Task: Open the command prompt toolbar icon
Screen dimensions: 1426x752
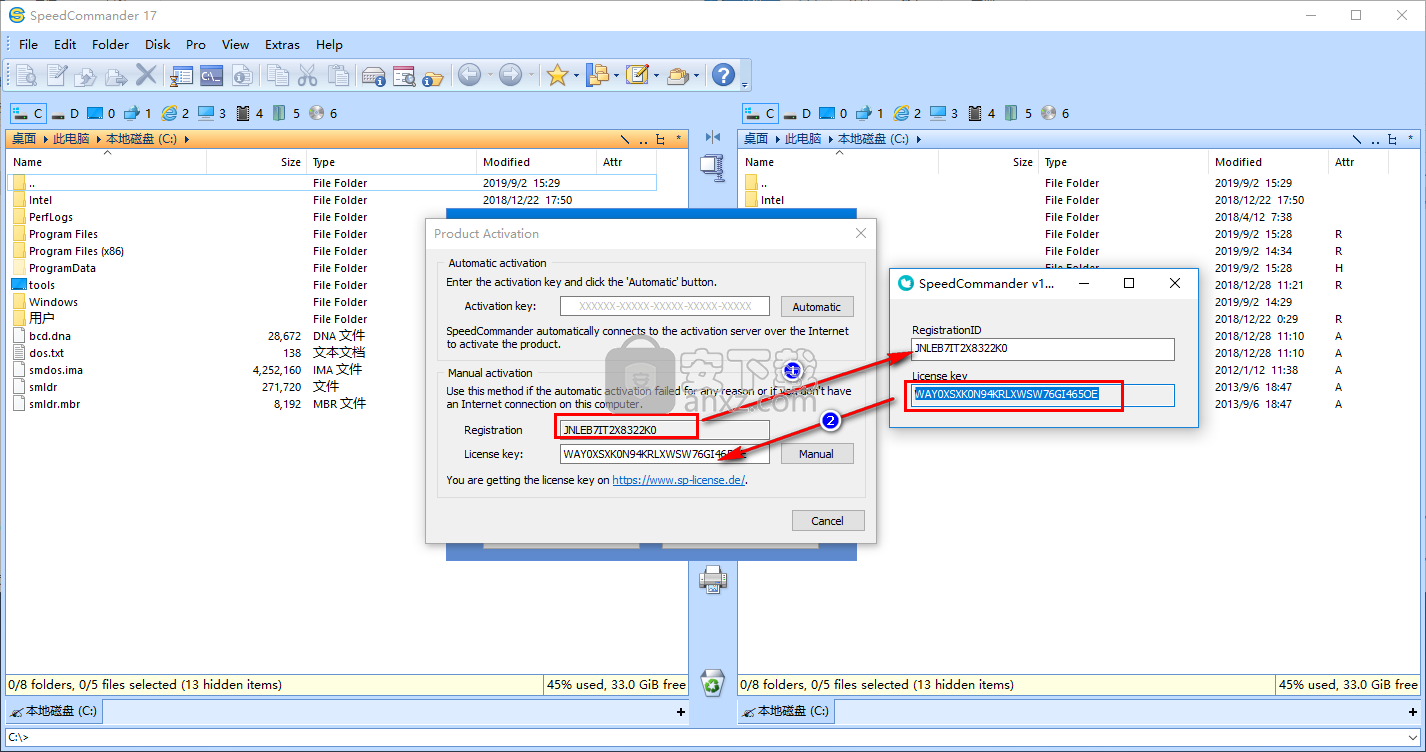Action: [x=211, y=75]
